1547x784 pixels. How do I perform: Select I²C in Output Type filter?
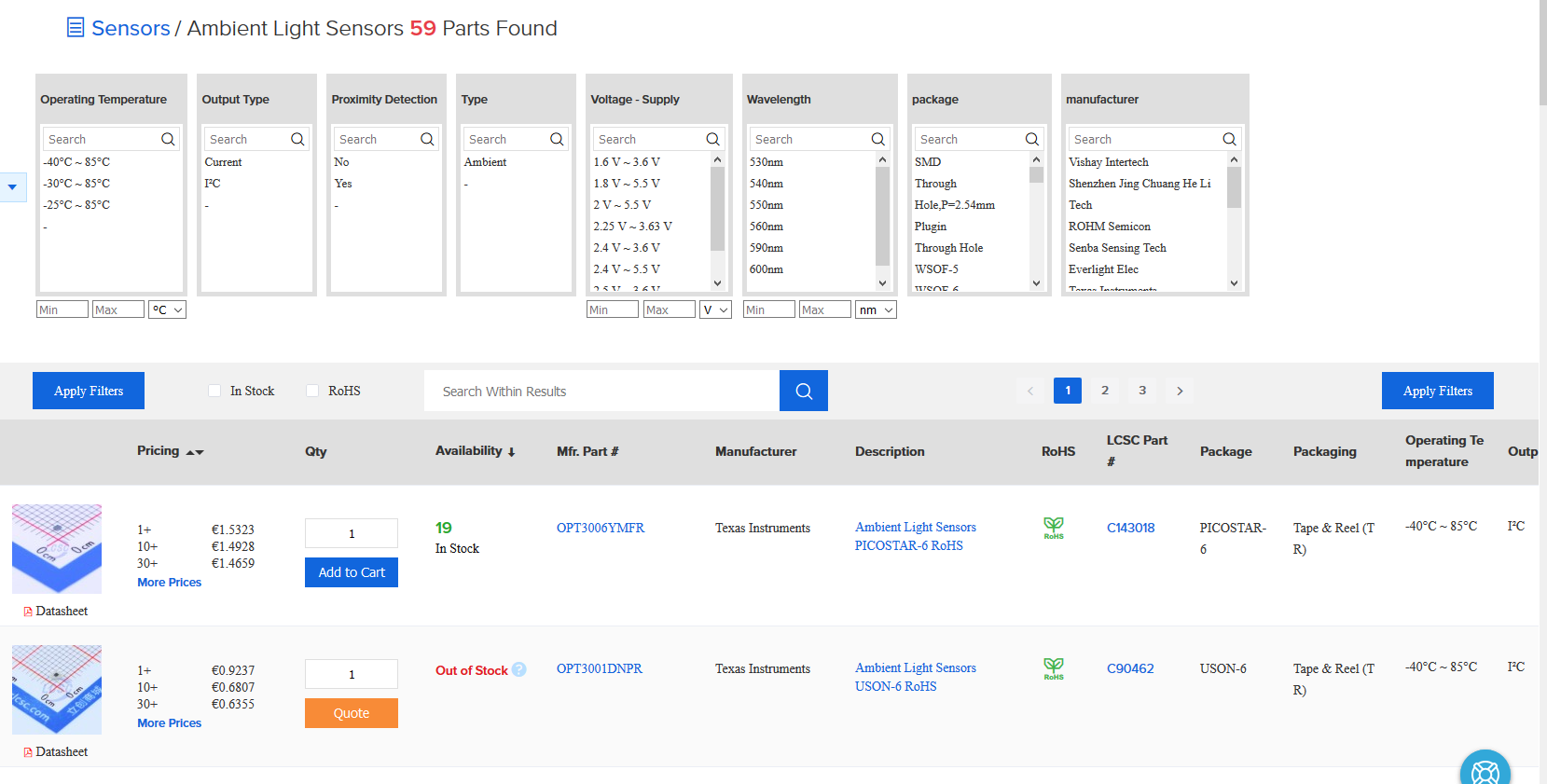pyautogui.click(x=213, y=184)
